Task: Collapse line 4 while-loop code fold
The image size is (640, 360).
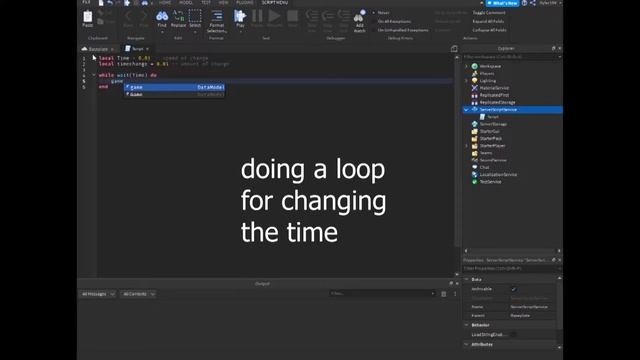Action: point(93,75)
